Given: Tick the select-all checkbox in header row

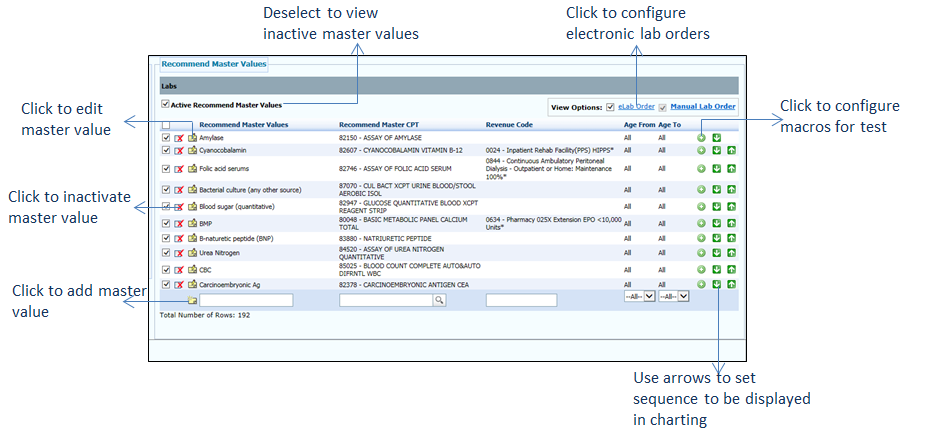Looking at the screenshot, I should pyautogui.click(x=166, y=125).
